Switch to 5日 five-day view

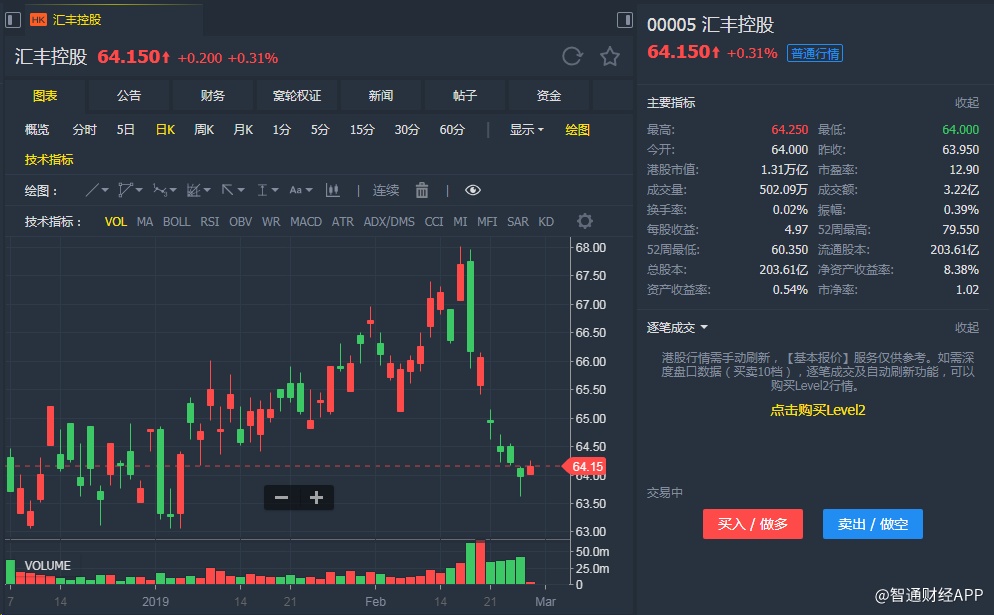click(126, 130)
